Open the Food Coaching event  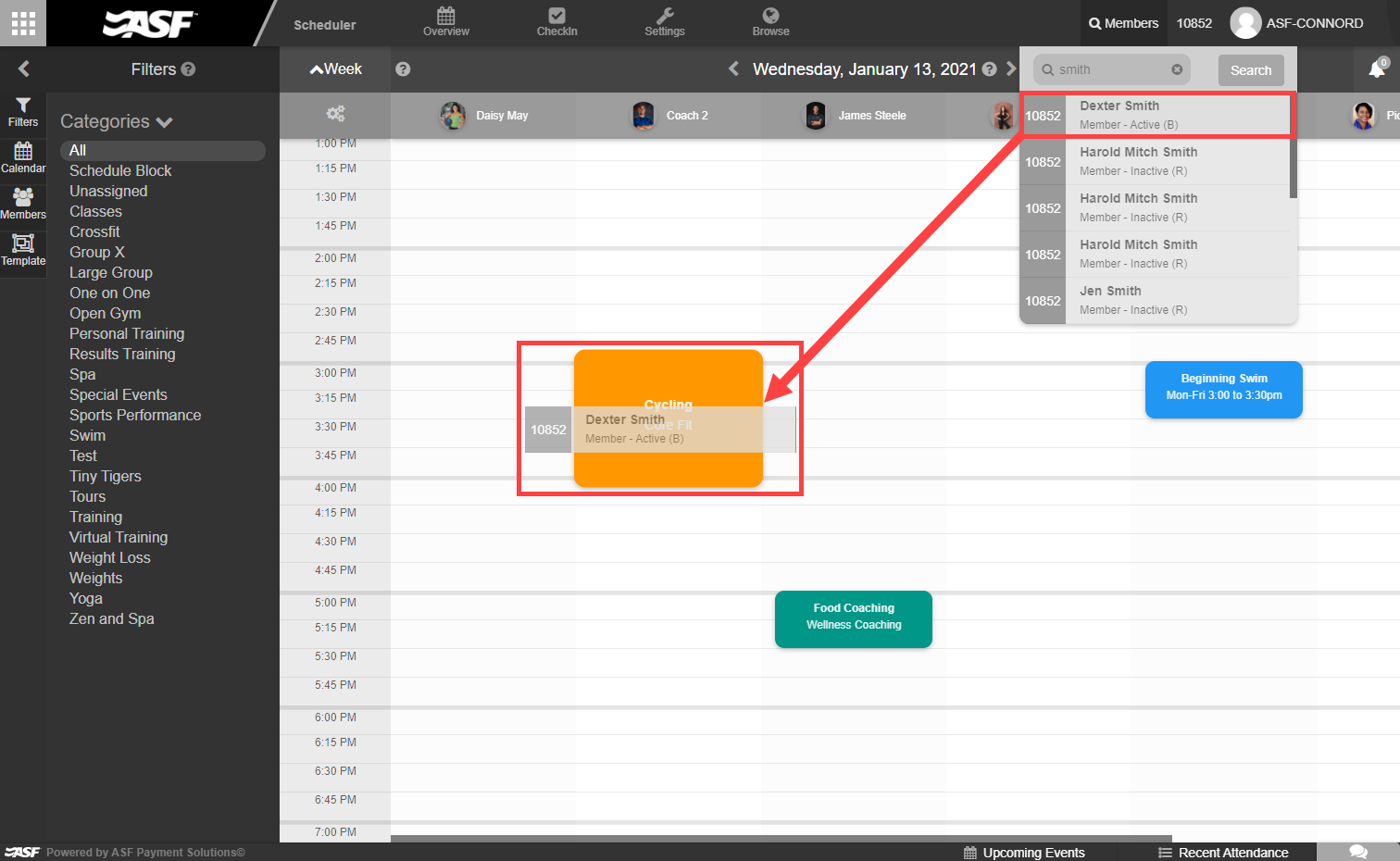(854, 619)
